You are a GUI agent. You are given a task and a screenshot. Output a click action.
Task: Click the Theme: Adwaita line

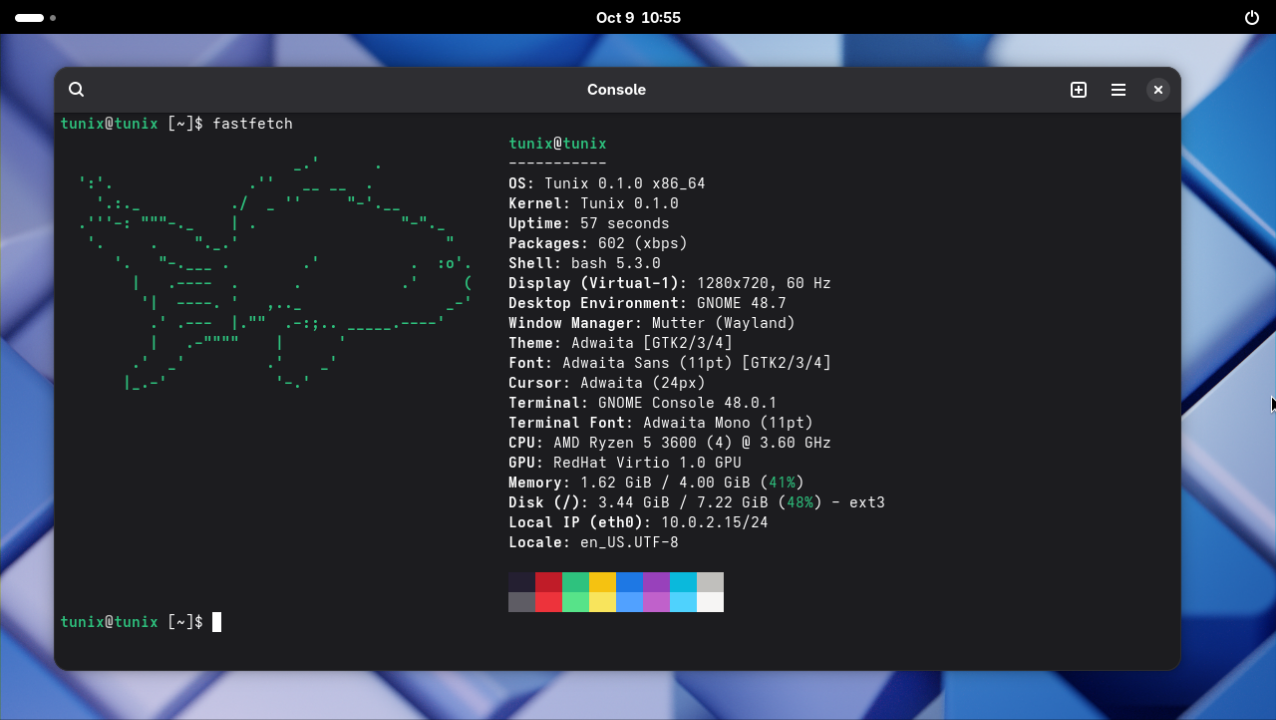click(620, 344)
